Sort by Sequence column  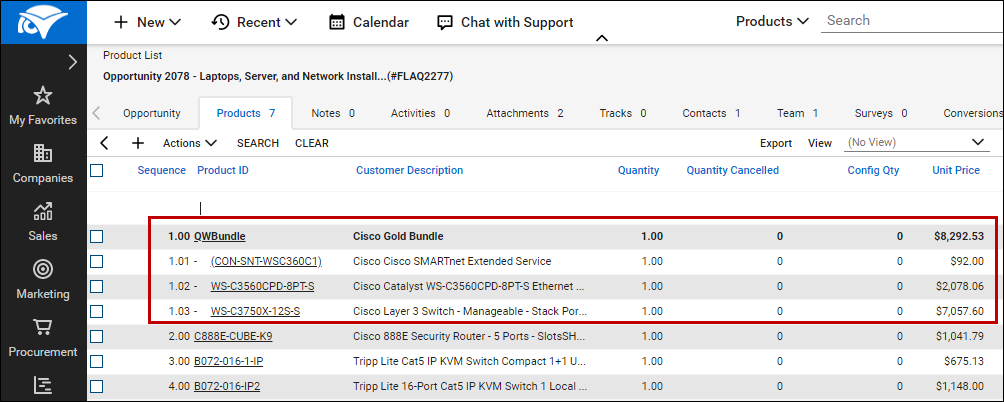click(161, 170)
